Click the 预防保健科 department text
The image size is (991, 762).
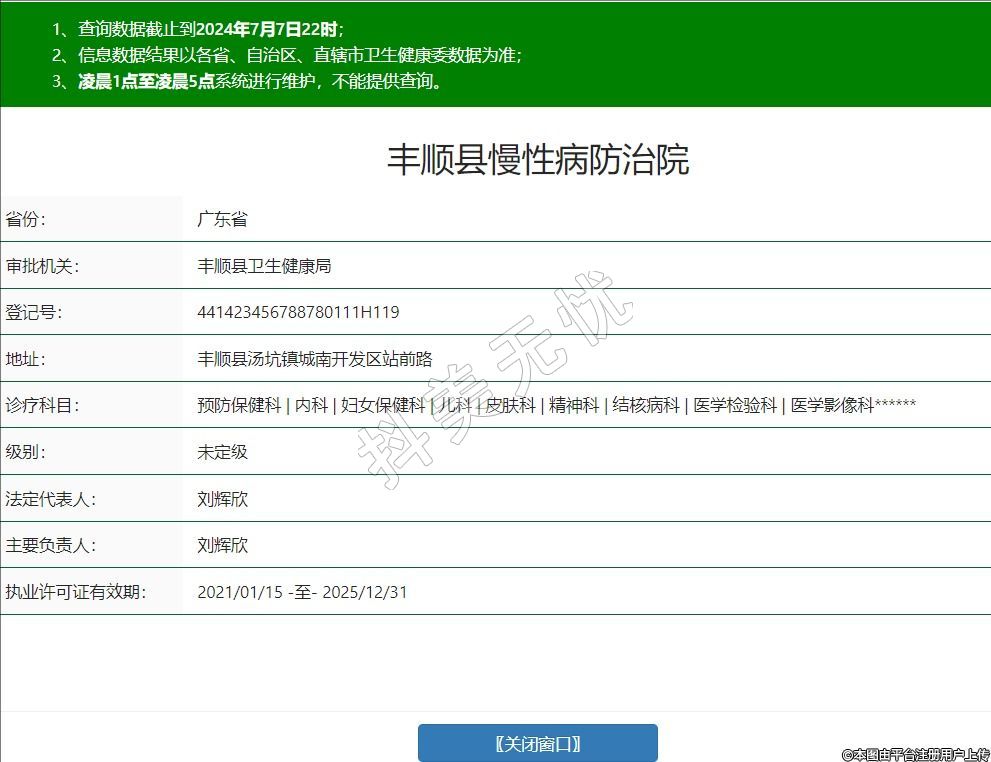[239, 405]
